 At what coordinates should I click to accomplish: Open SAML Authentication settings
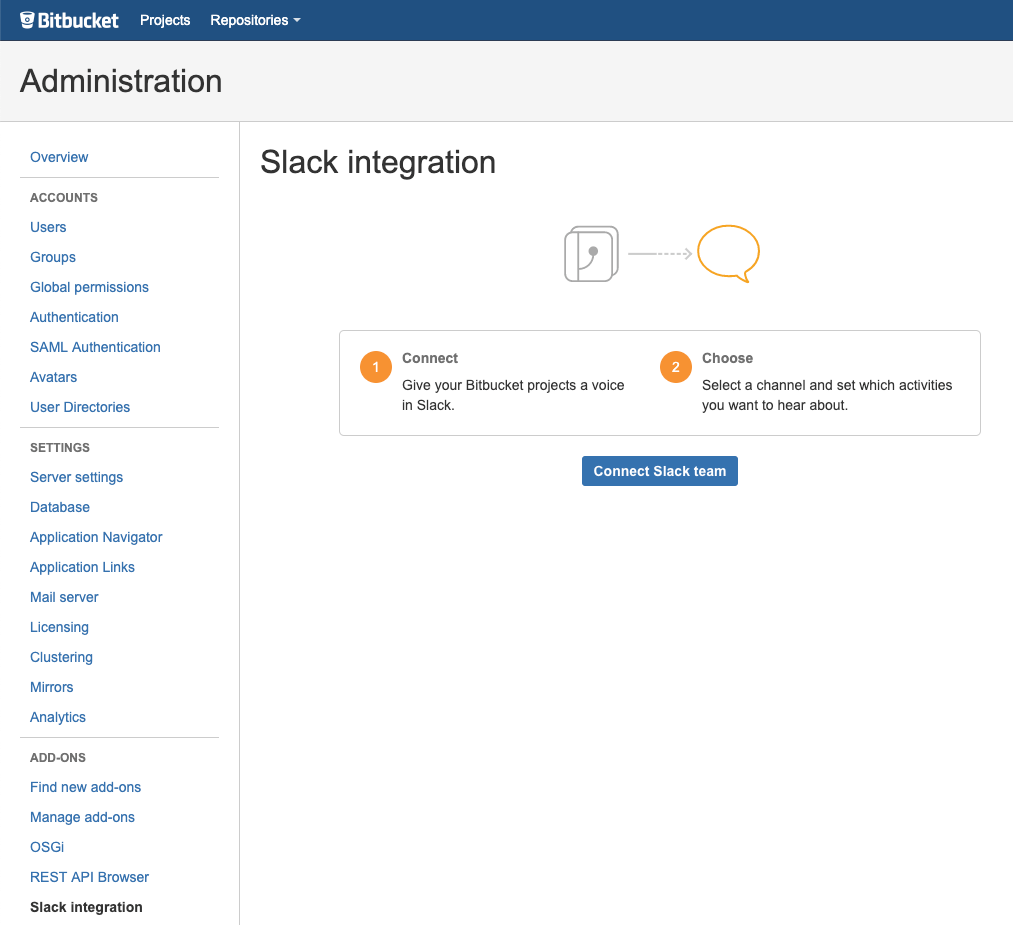click(x=95, y=348)
